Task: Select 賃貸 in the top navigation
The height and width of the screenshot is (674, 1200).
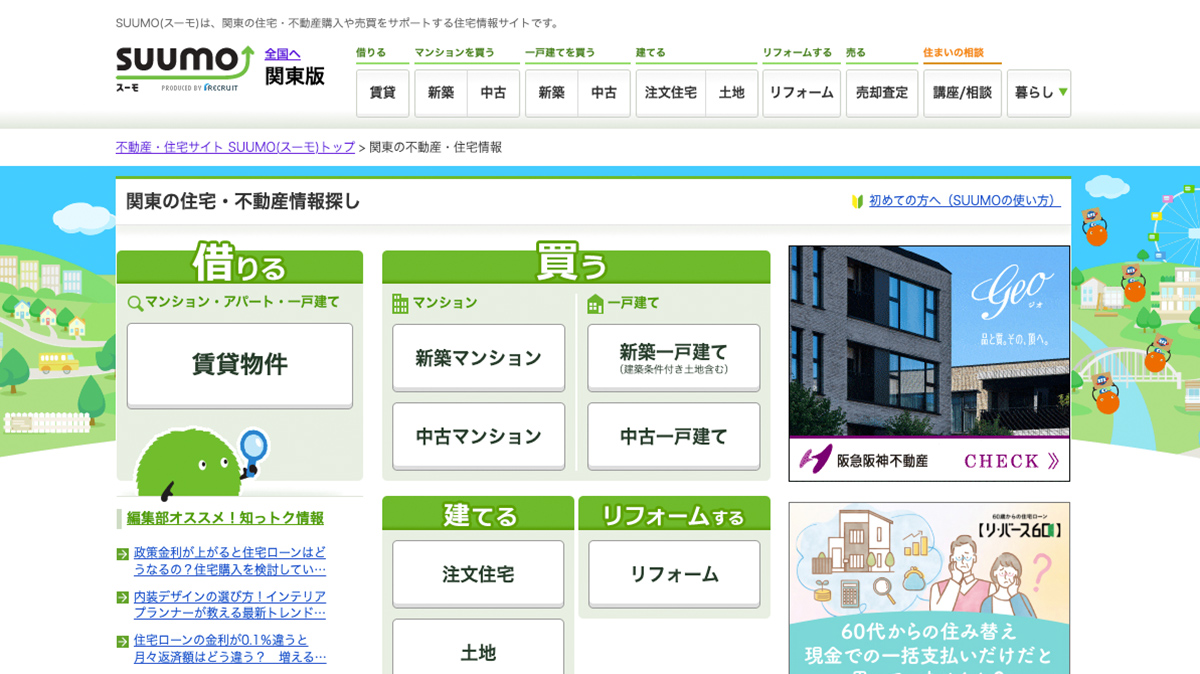Action: 382,93
